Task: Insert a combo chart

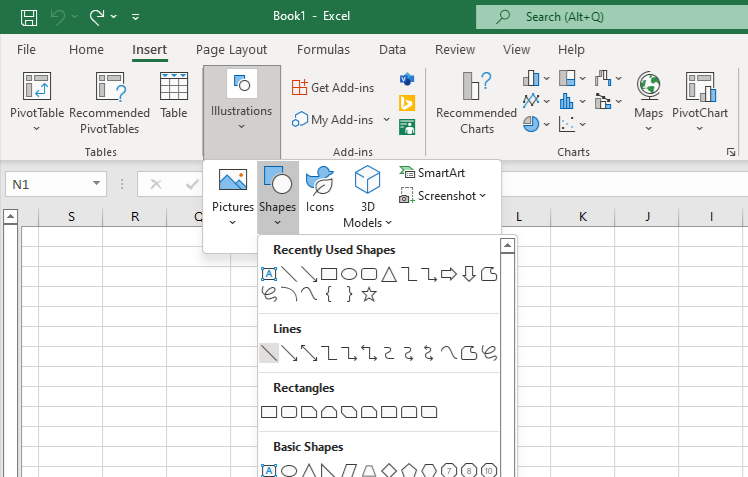Action: (608, 101)
